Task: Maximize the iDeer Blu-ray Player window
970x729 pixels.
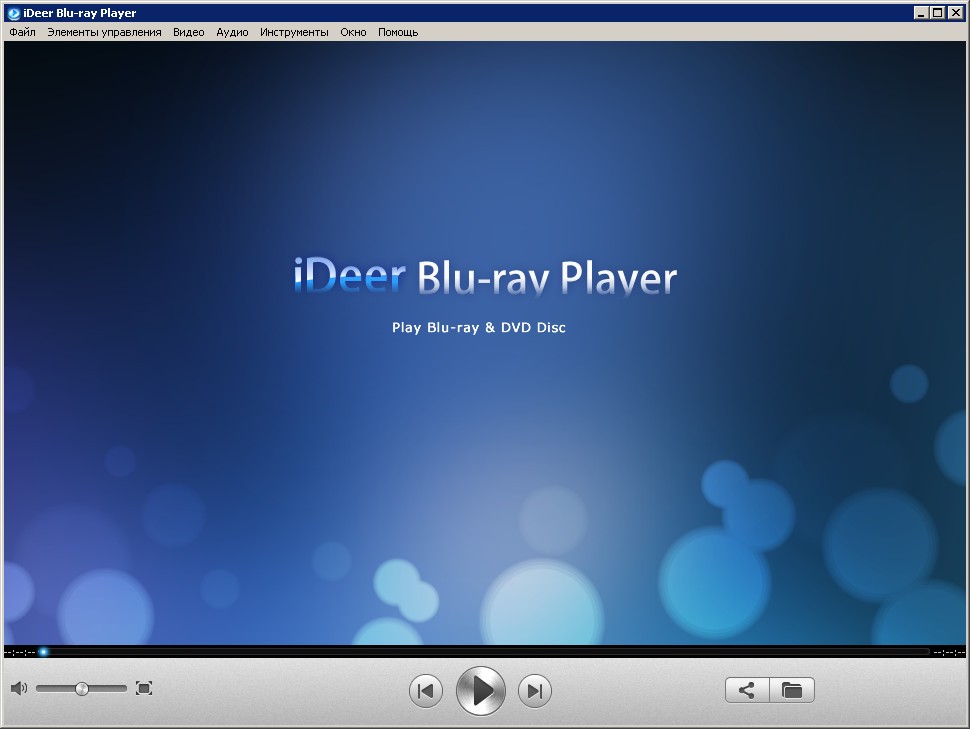Action: coord(938,12)
